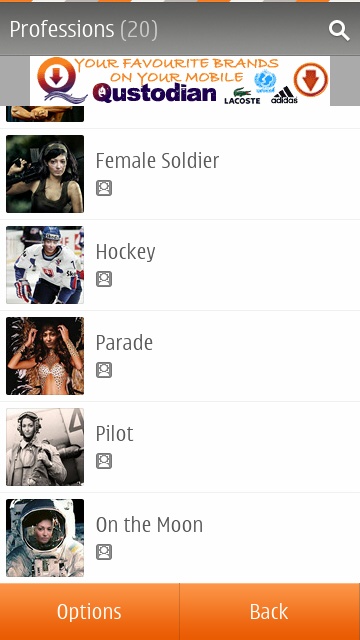Tap the Back softkey button
This screenshot has height=640, width=360.
(270, 611)
